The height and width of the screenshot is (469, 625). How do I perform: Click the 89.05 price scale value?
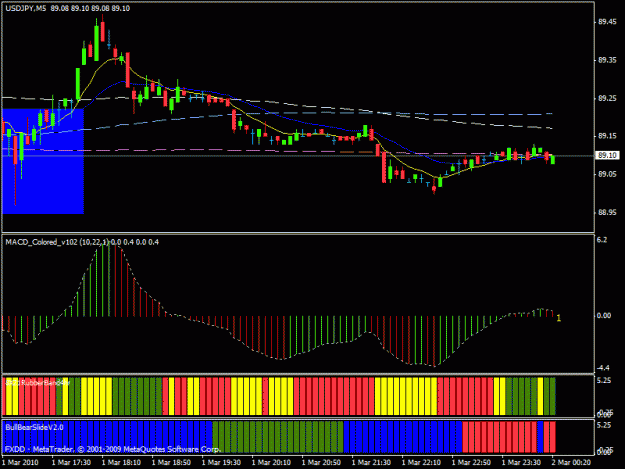(607, 174)
